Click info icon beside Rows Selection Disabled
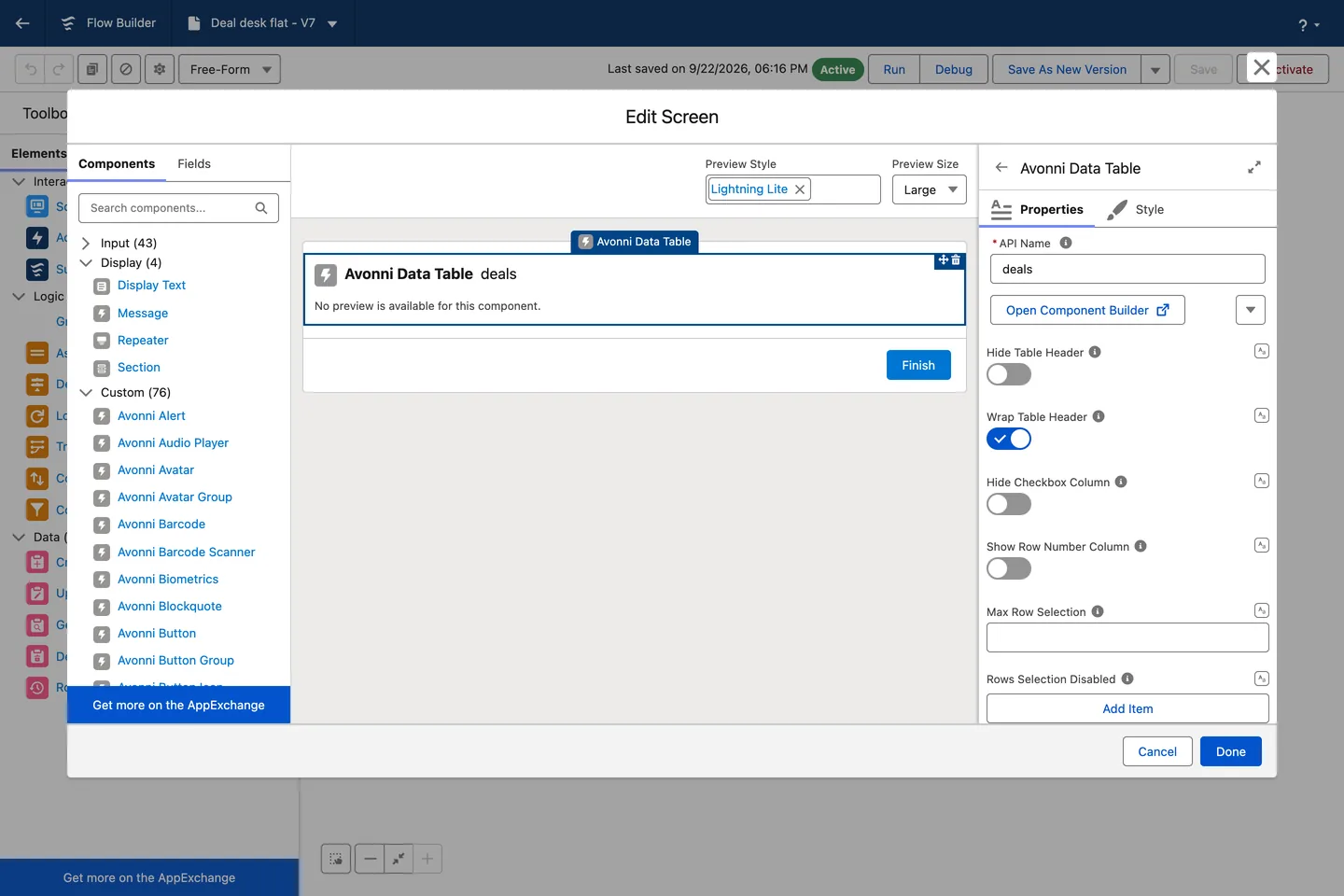 pyautogui.click(x=1127, y=679)
